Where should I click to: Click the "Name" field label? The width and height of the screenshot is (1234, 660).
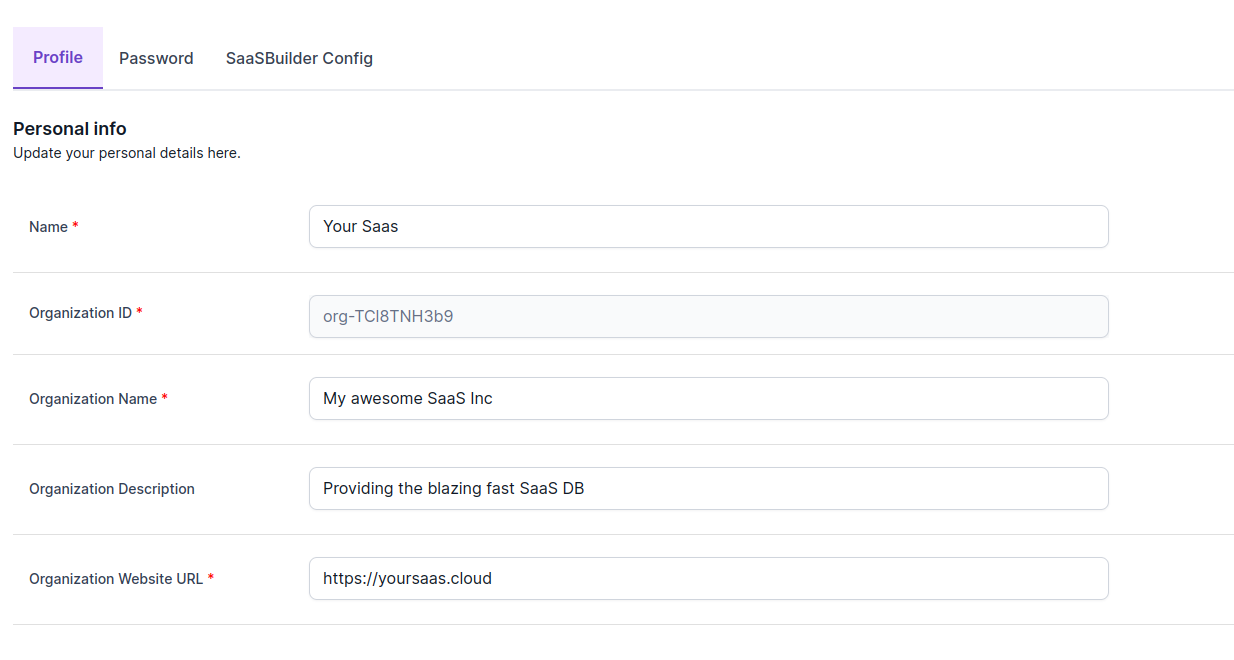click(x=48, y=227)
